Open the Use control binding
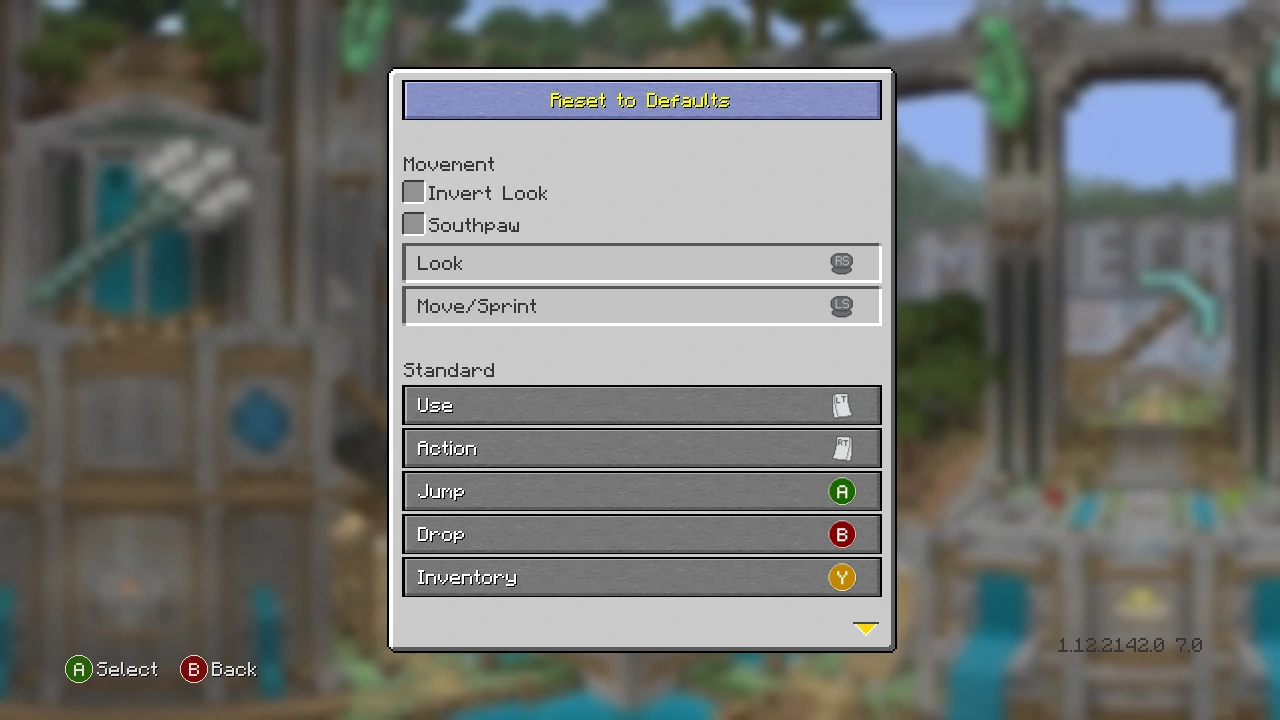Screen dimensions: 1280x720 click(642, 405)
